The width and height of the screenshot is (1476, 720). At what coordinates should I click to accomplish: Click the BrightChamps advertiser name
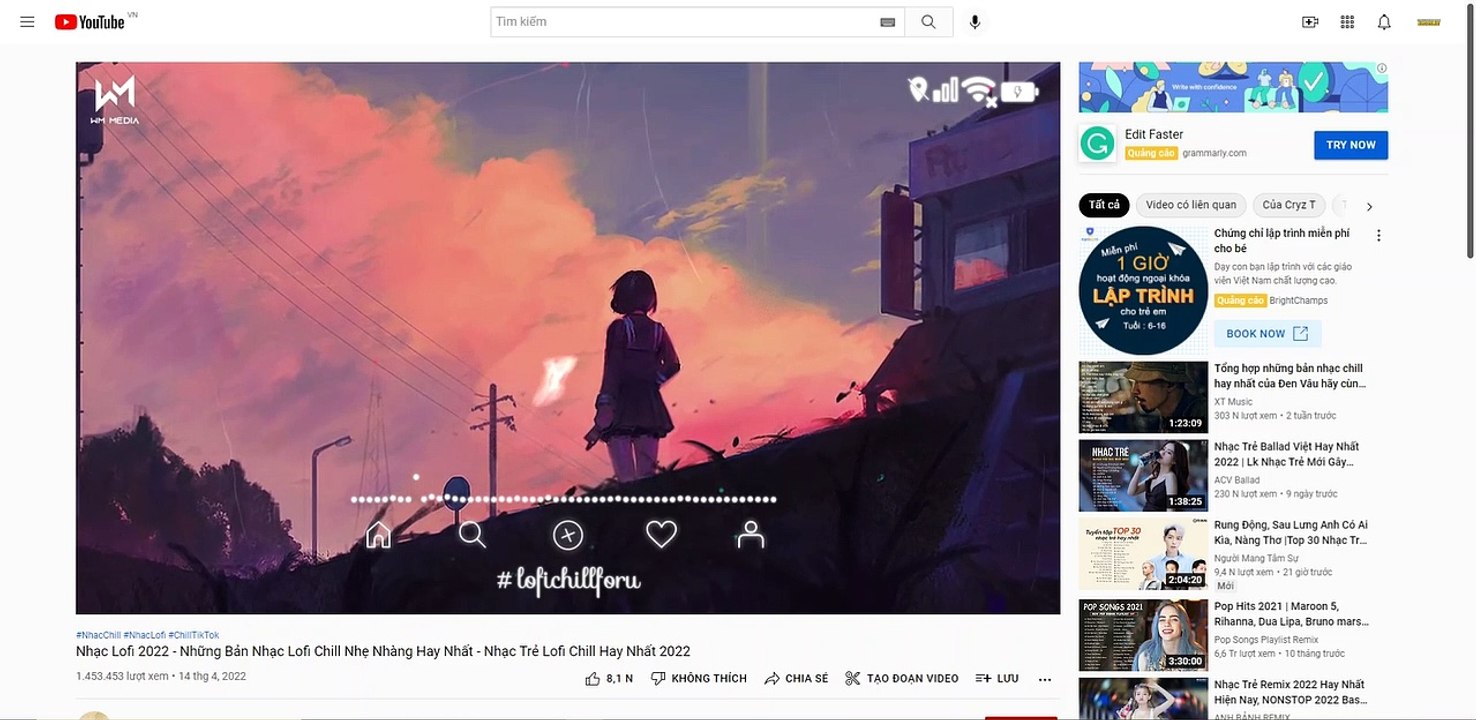point(1299,300)
